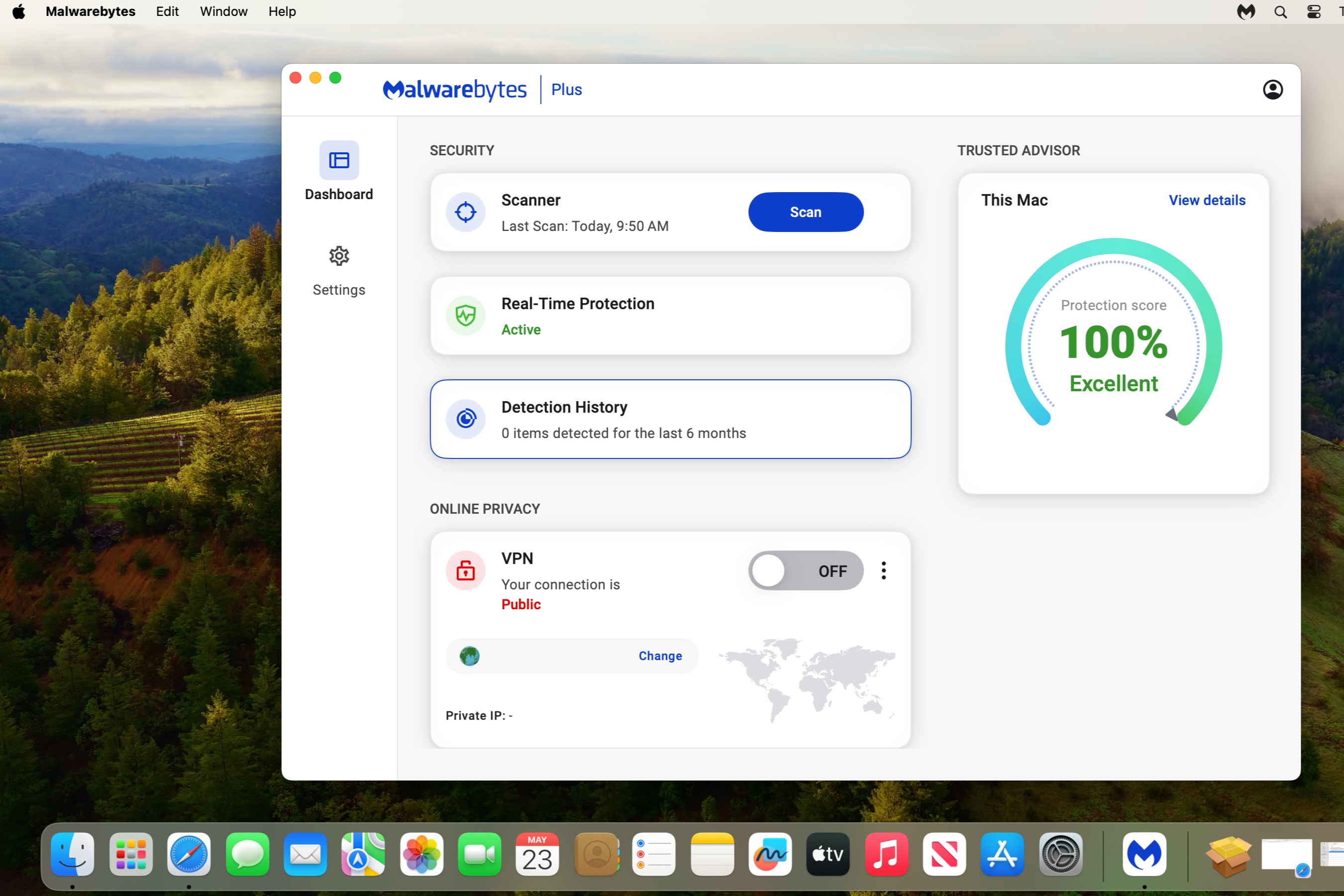This screenshot has height=896, width=1344.
Task: Open VPN three-dot options menu
Action: pyautogui.click(x=884, y=570)
